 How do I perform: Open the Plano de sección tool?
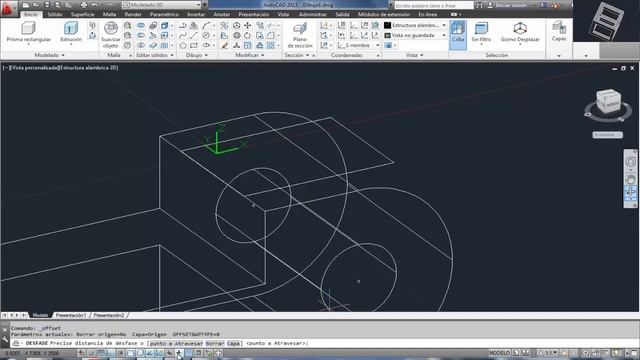click(x=300, y=35)
